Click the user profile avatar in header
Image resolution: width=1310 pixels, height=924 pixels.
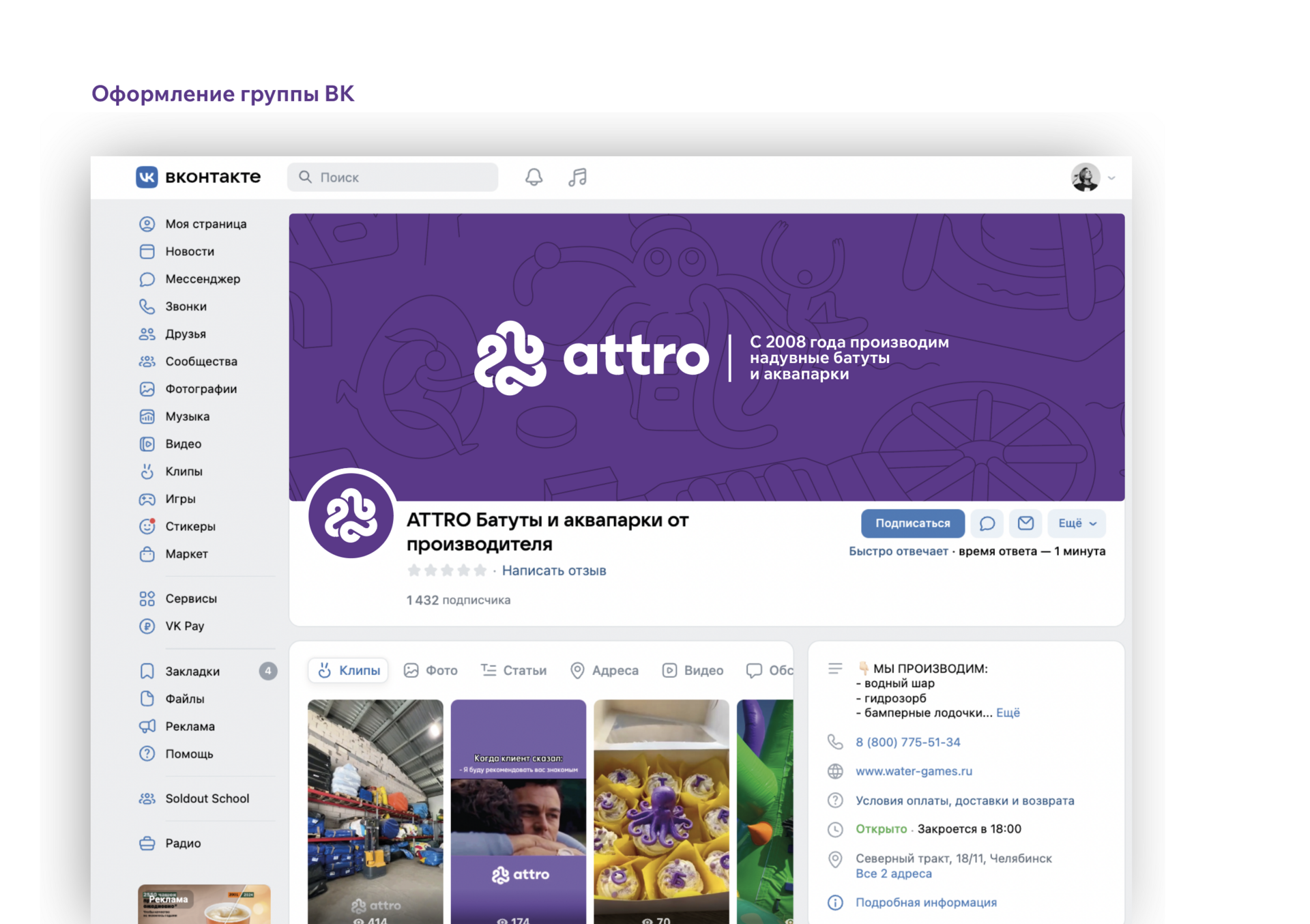point(1085,177)
